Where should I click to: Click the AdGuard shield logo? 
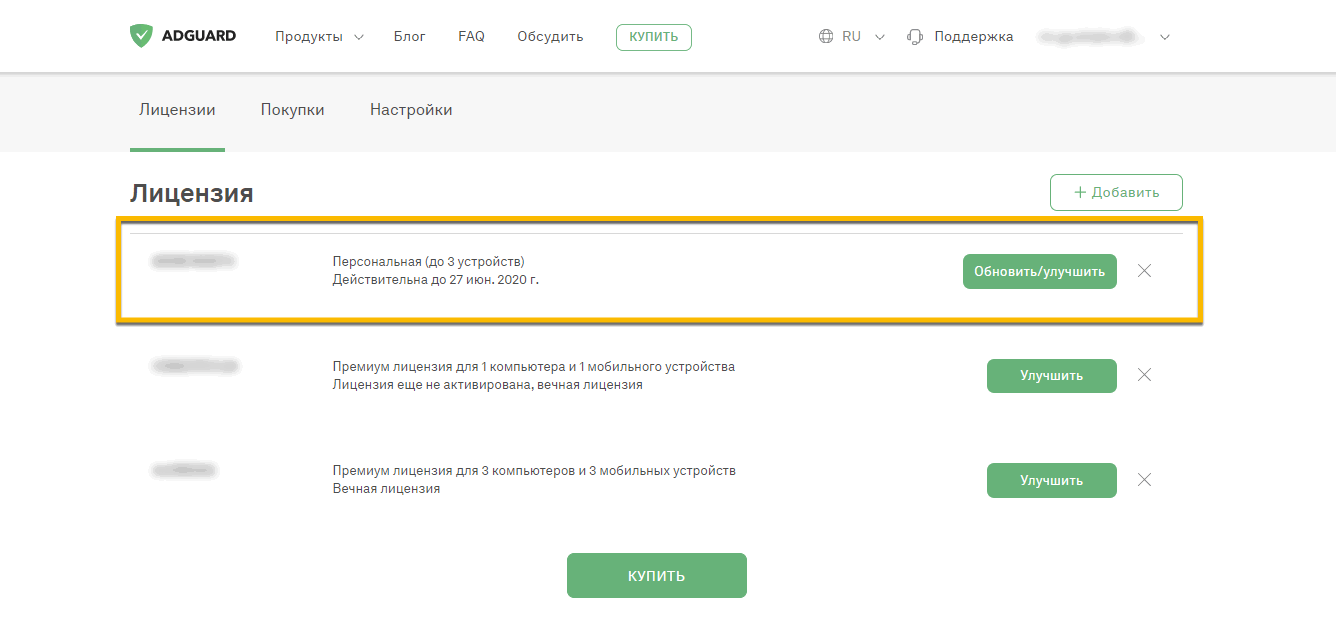(142, 36)
